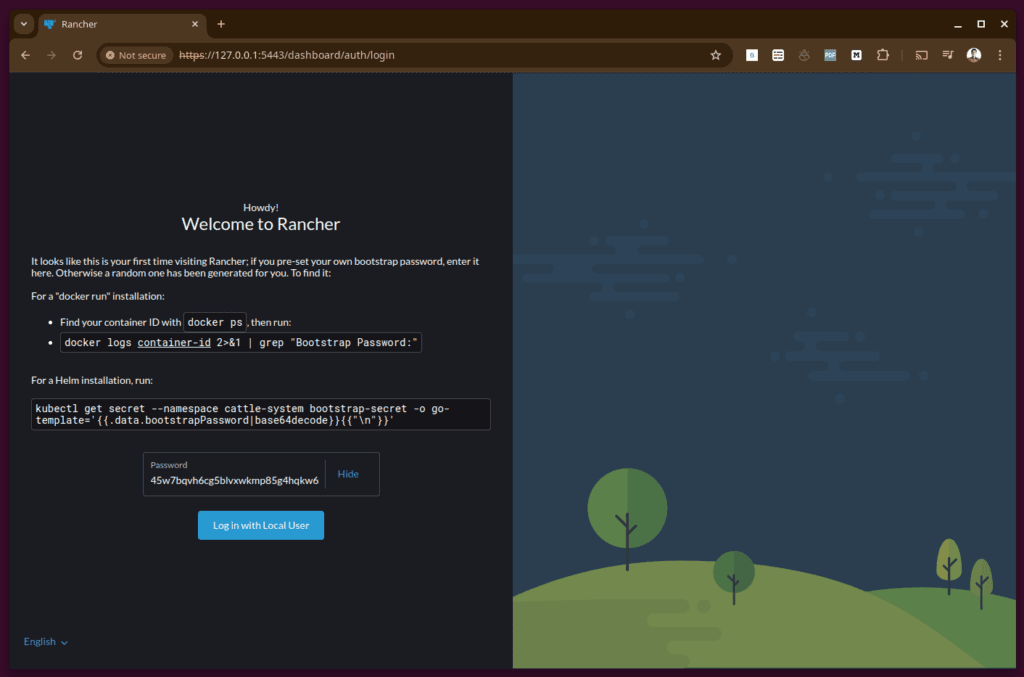Click the 'Welcome to Rancher' heading
1024x677 pixels.
(x=261, y=224)
